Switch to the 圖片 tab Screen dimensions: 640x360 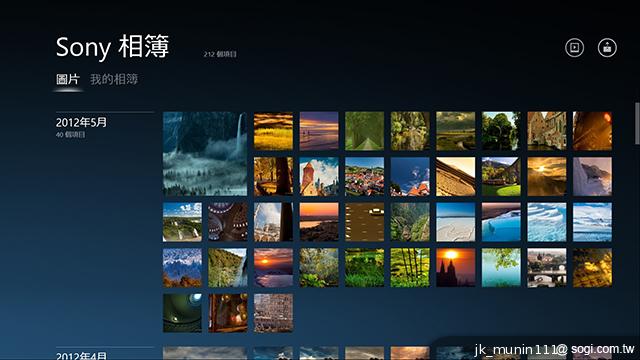pyautogui.click(x=68, y=79)
